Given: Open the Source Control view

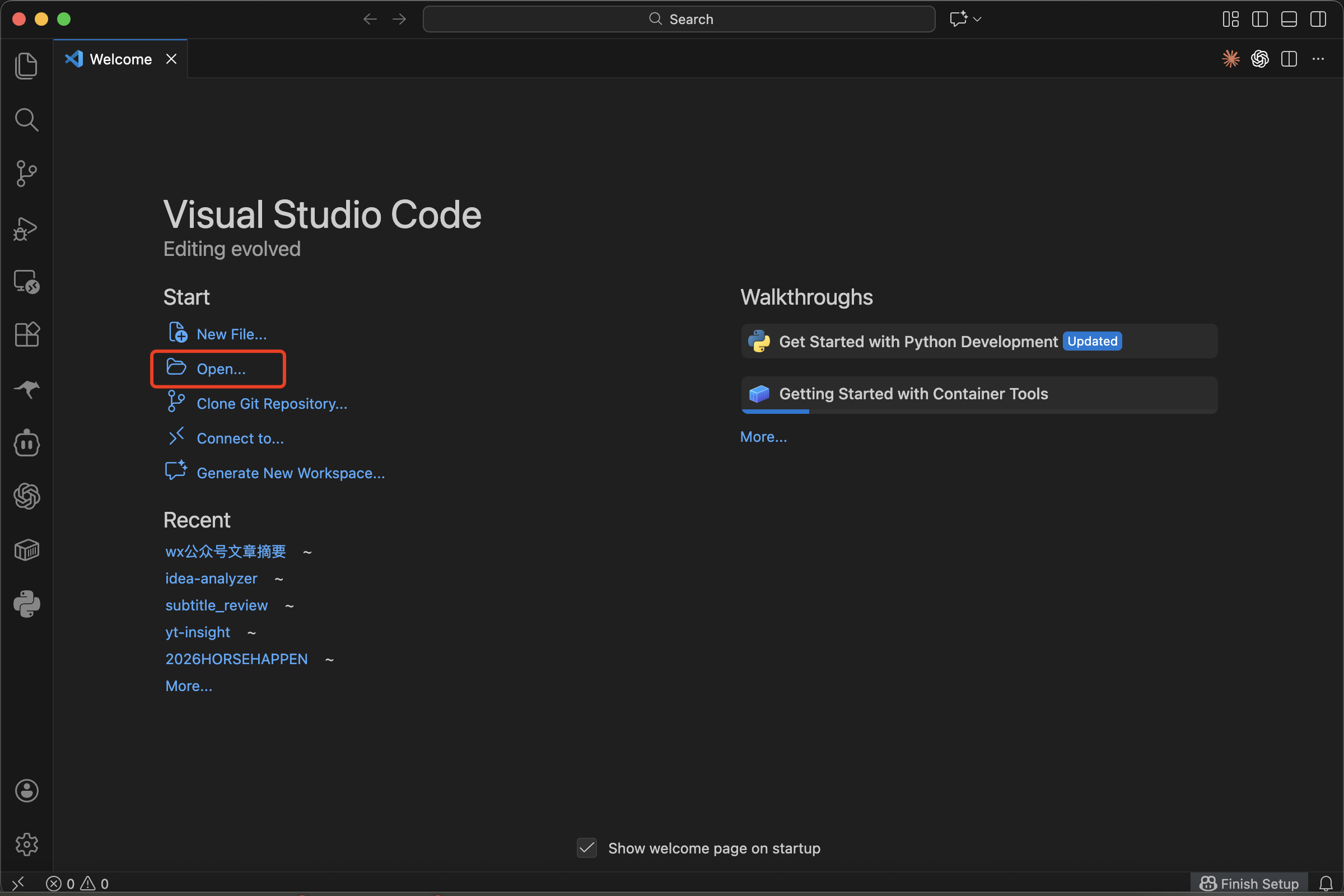Looking at the screenshot, I should pos(26,173).
